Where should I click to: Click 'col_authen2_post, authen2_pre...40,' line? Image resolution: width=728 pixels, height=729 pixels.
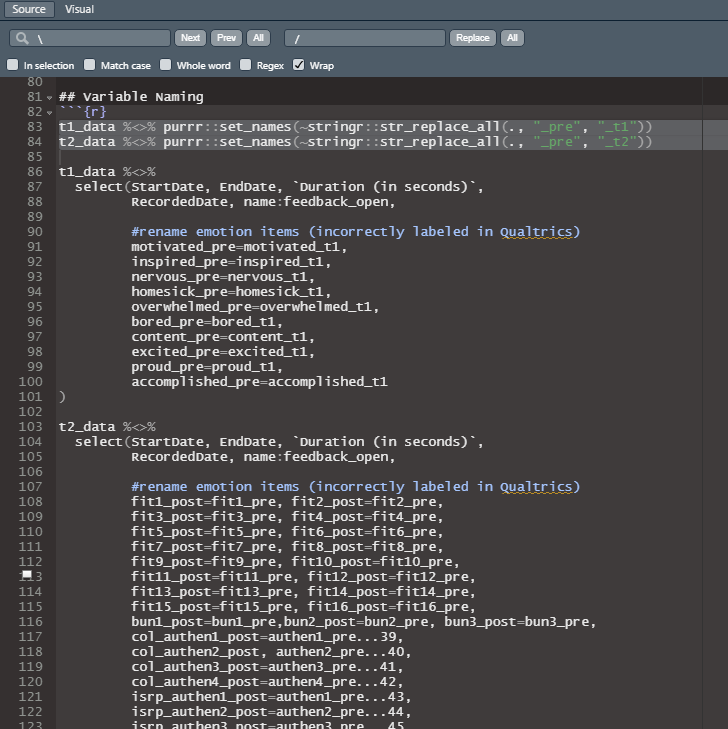tap(271, 652)
